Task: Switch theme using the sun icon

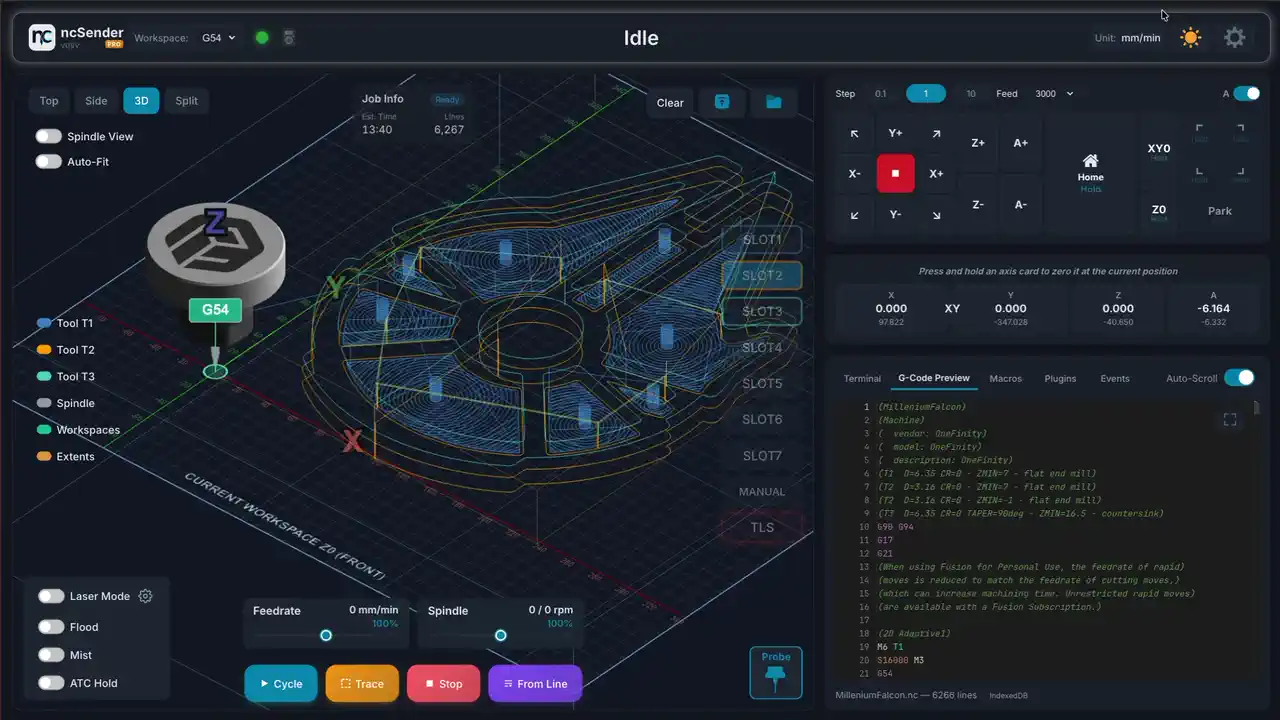Action: coord(1190,38)
